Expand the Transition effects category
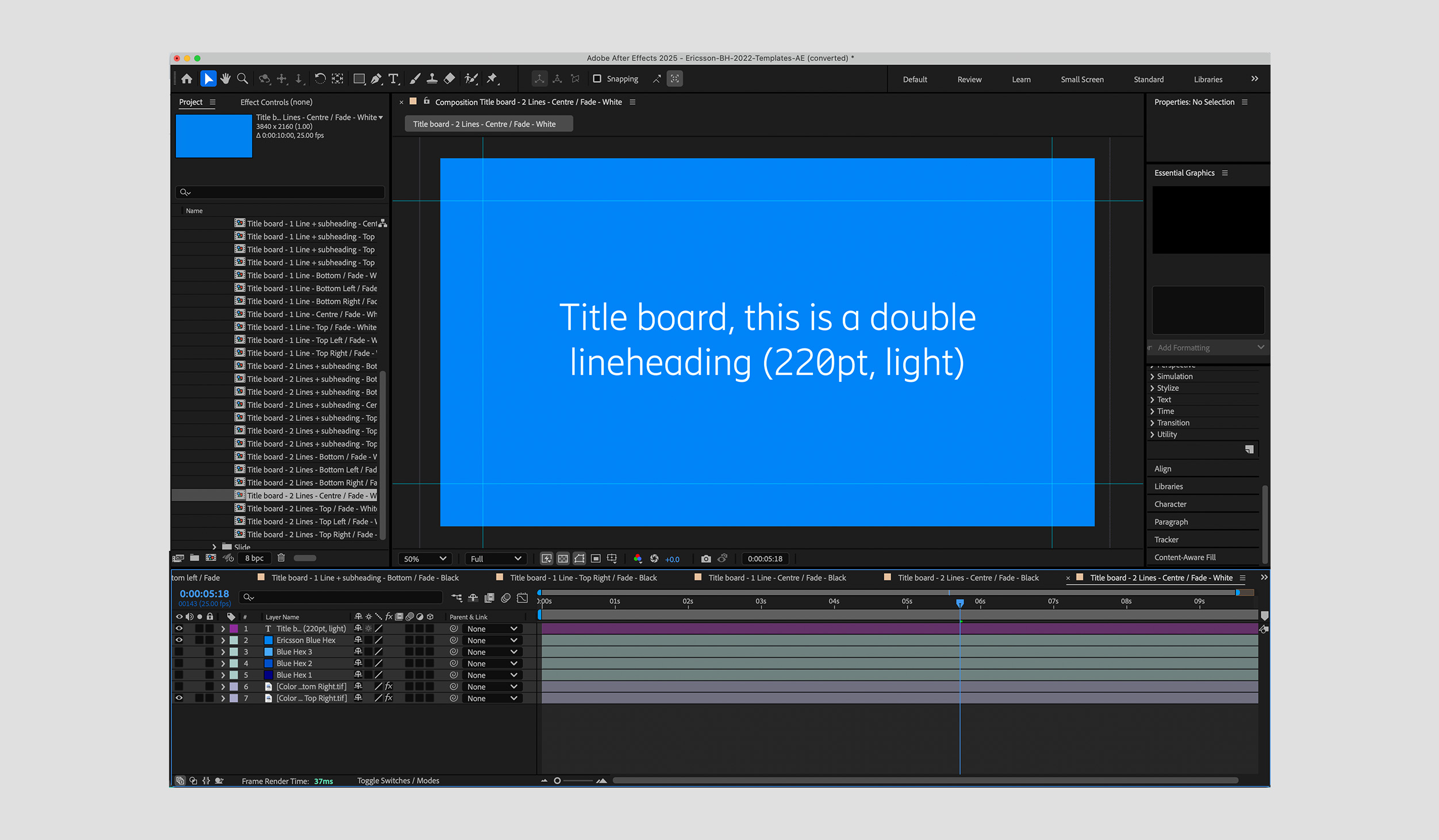 coord(1152,423)
